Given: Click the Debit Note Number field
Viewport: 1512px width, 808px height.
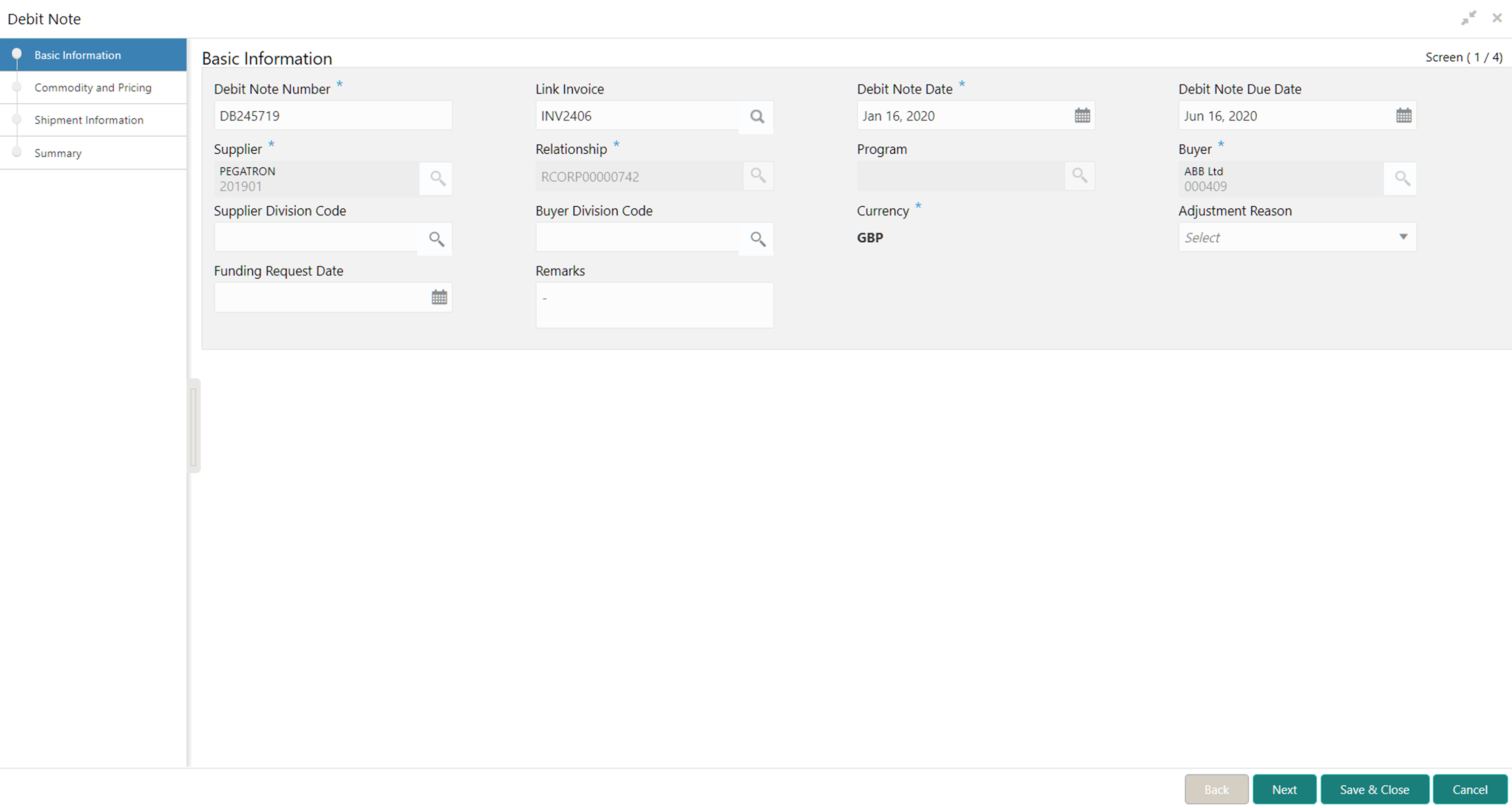Looking at the screenshot, I should pos(332,116).
